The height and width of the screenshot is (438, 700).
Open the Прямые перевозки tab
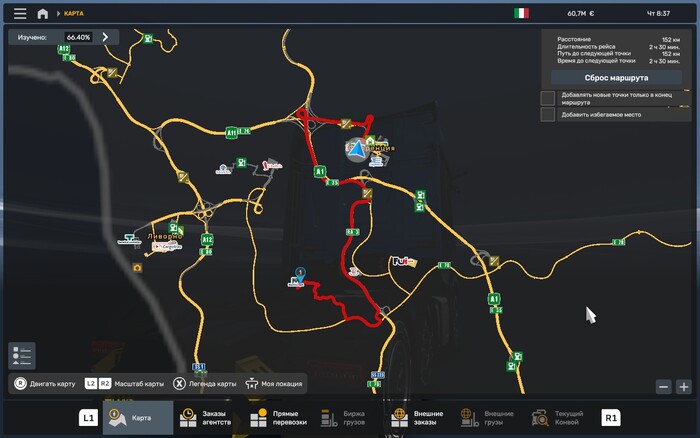[279, 418]
